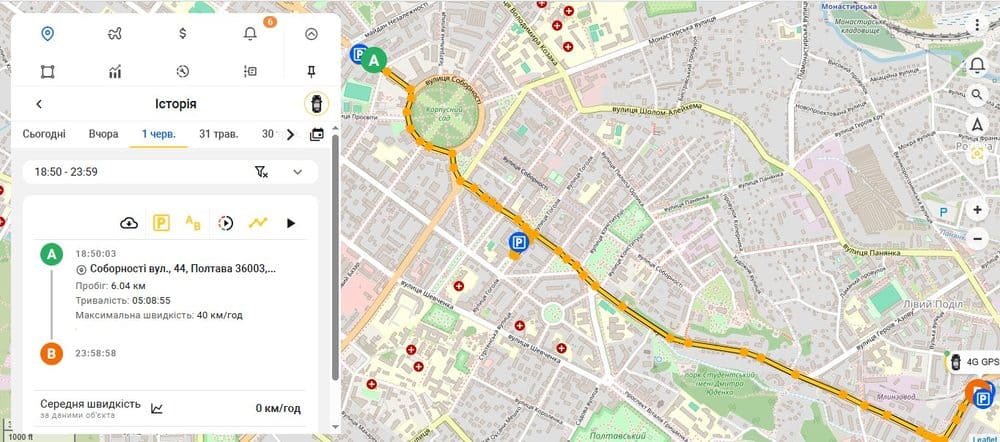This screenshot has height=442, width=1000.
Task: Collapse the panel with the circled up arrow
Action: (311, 34)
